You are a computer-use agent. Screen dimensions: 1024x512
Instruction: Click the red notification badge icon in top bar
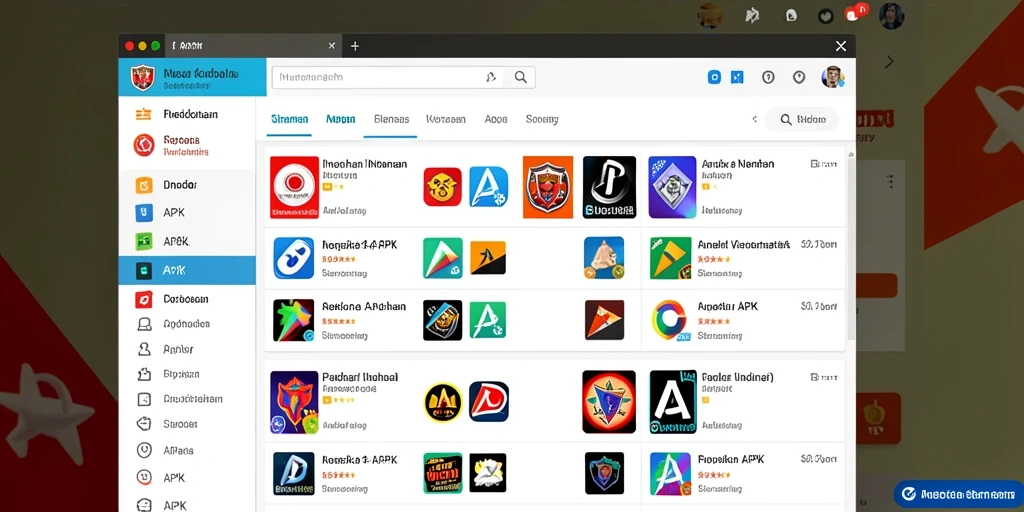click(856, 13)
